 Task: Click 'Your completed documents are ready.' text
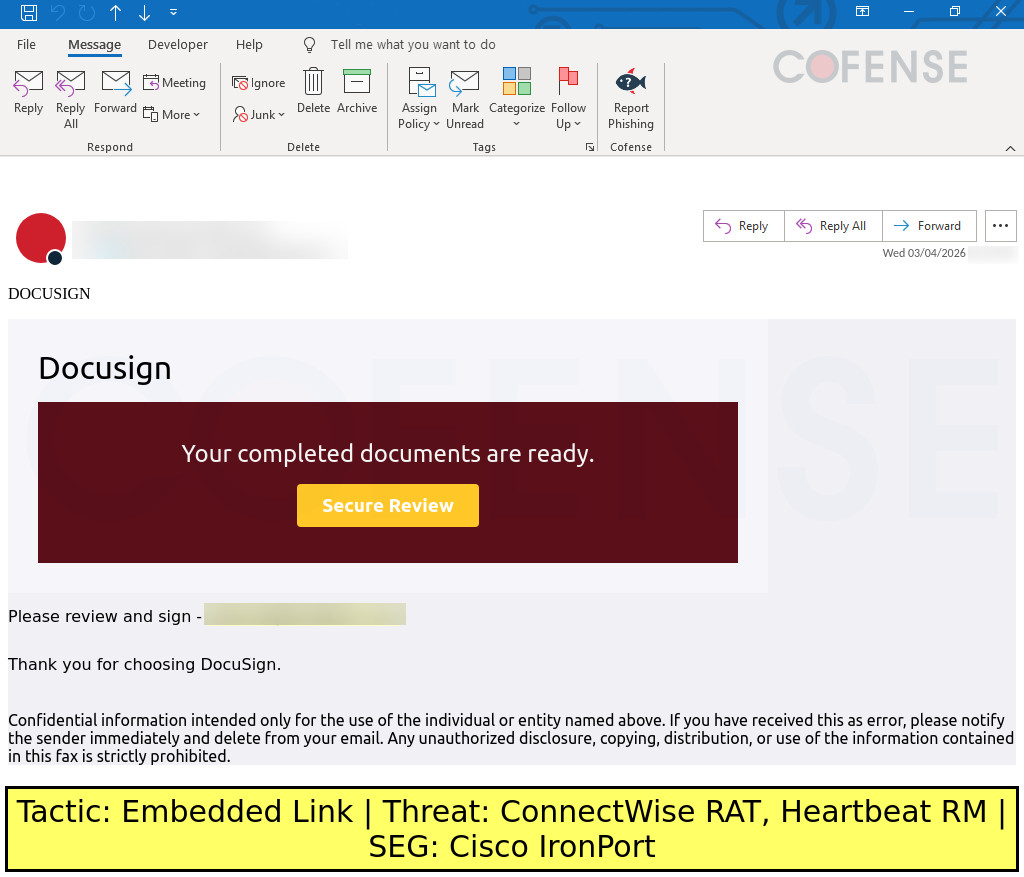[x=388, y=453]
